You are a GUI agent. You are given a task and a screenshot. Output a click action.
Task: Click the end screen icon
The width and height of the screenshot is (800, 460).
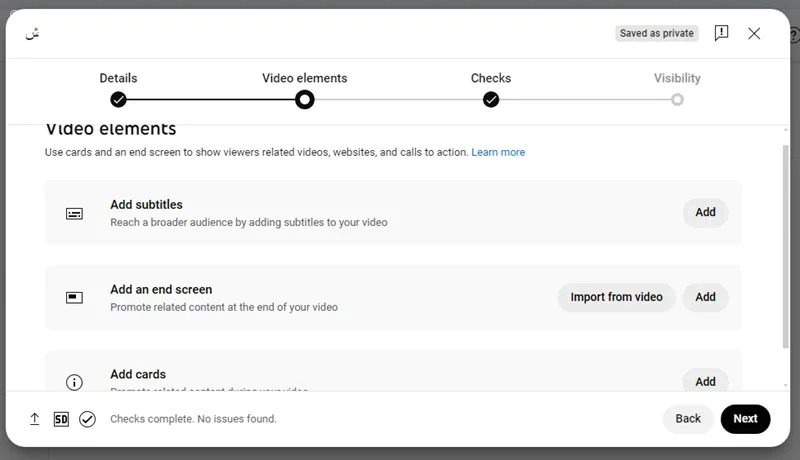(74, 297)
